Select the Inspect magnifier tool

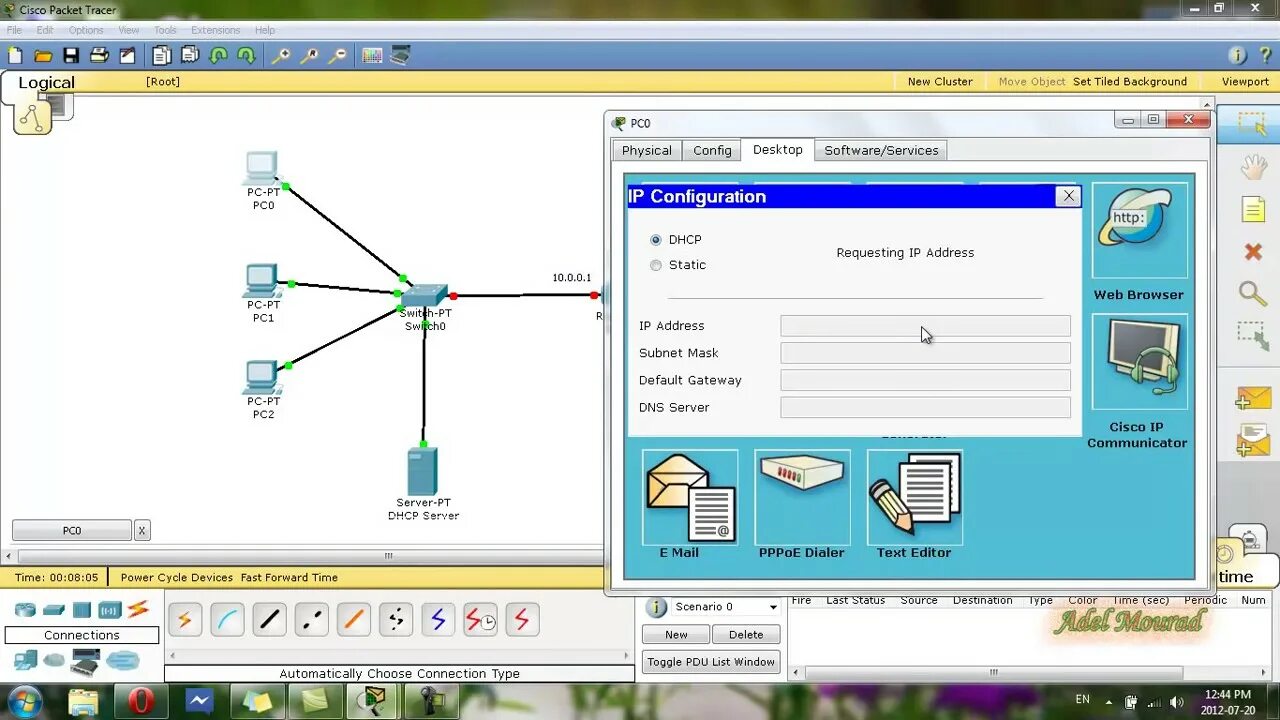pos(1253,293)
